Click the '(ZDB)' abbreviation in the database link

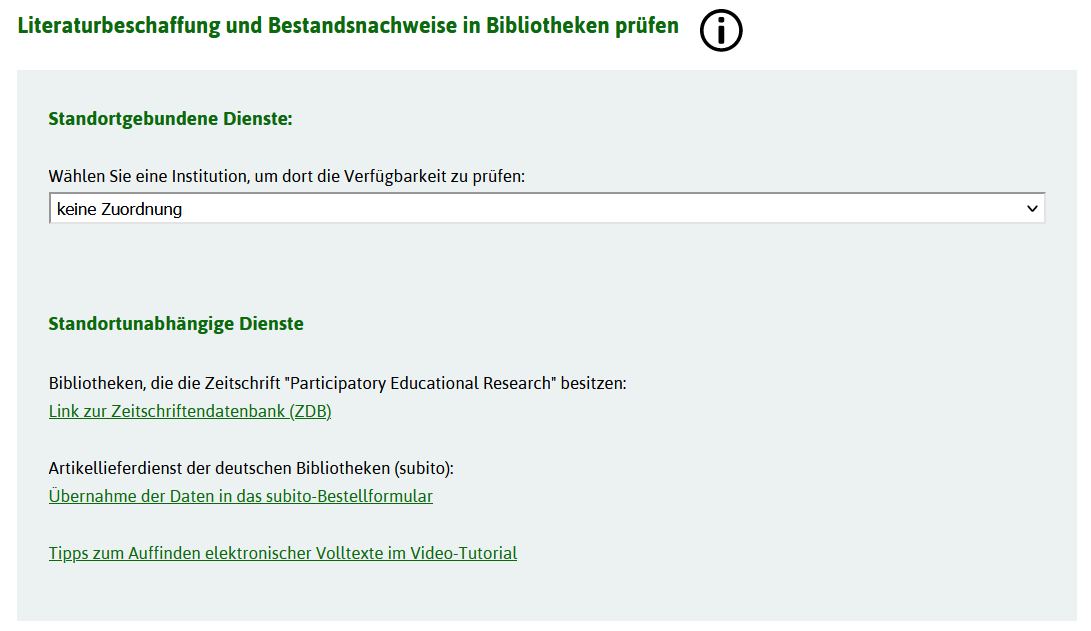point(310,411)
